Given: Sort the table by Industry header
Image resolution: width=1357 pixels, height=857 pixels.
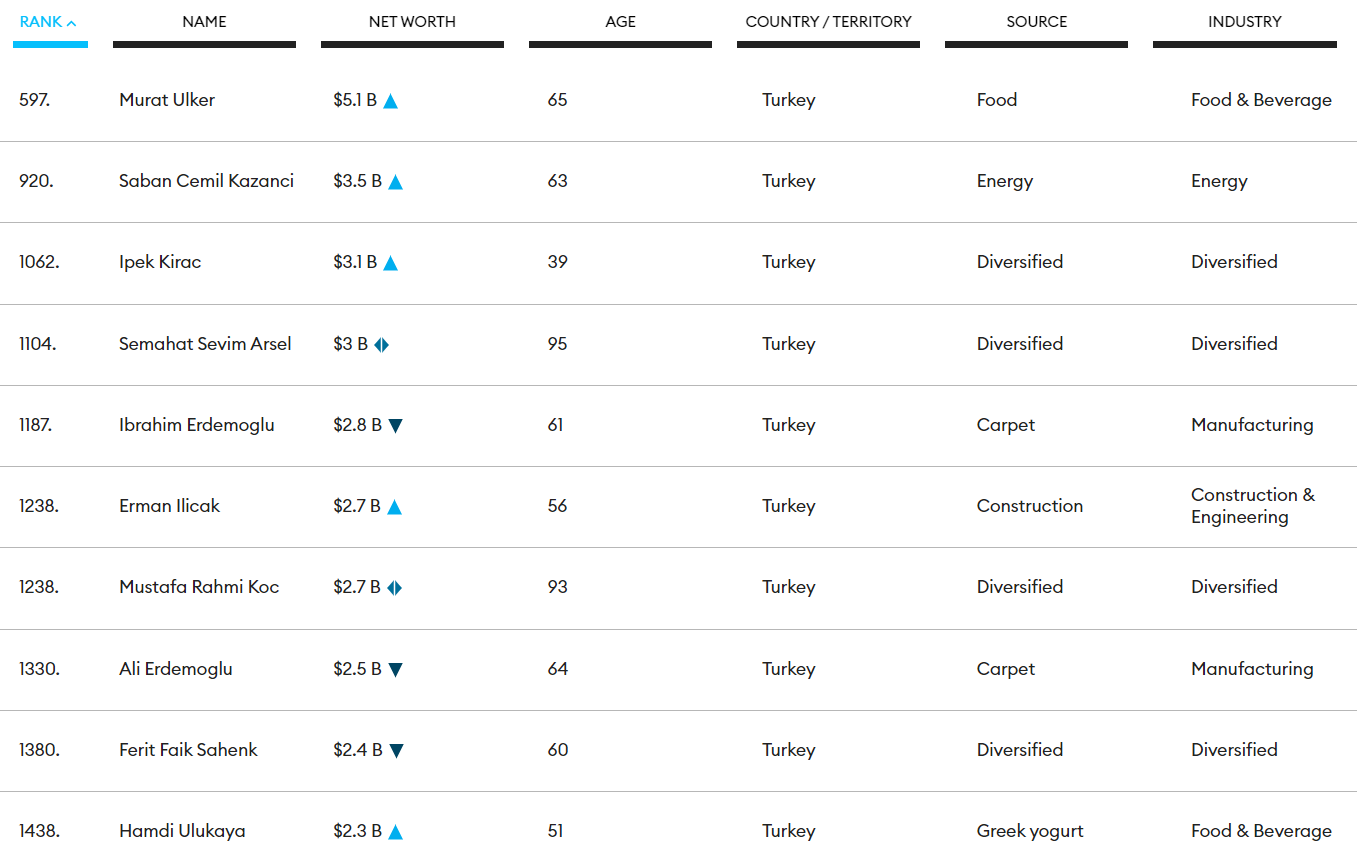Looking at the screenshot, I should pos(1244,22).
